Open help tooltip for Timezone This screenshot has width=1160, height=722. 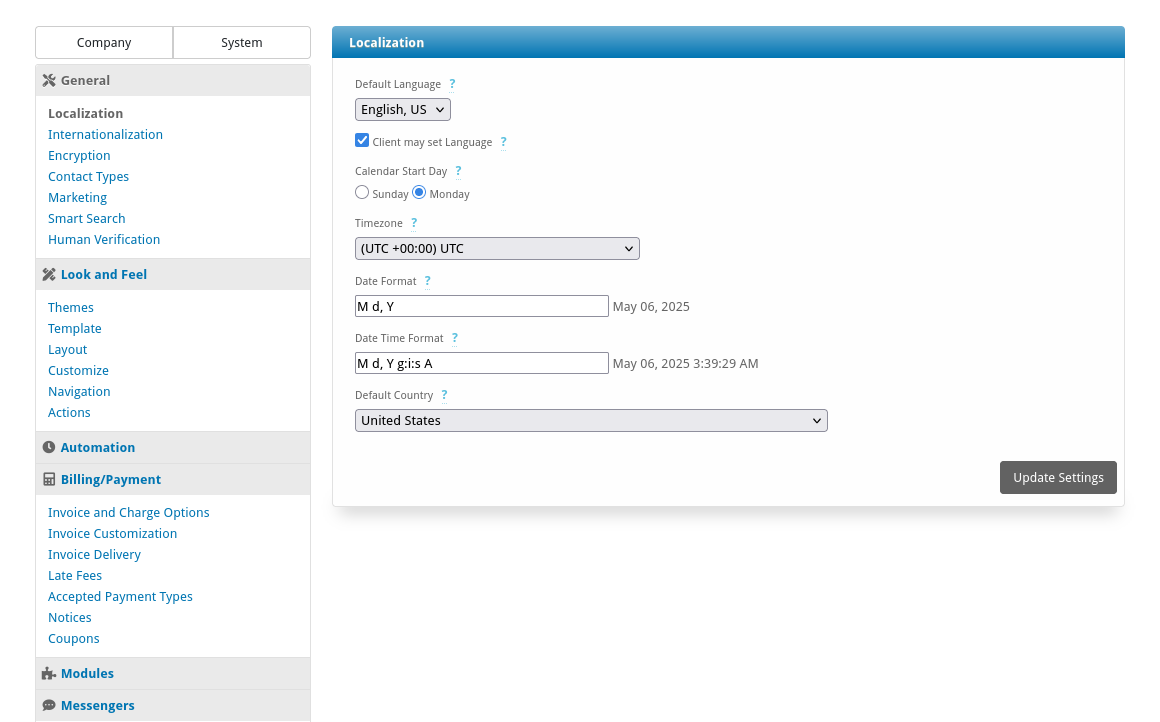point(414,223)
